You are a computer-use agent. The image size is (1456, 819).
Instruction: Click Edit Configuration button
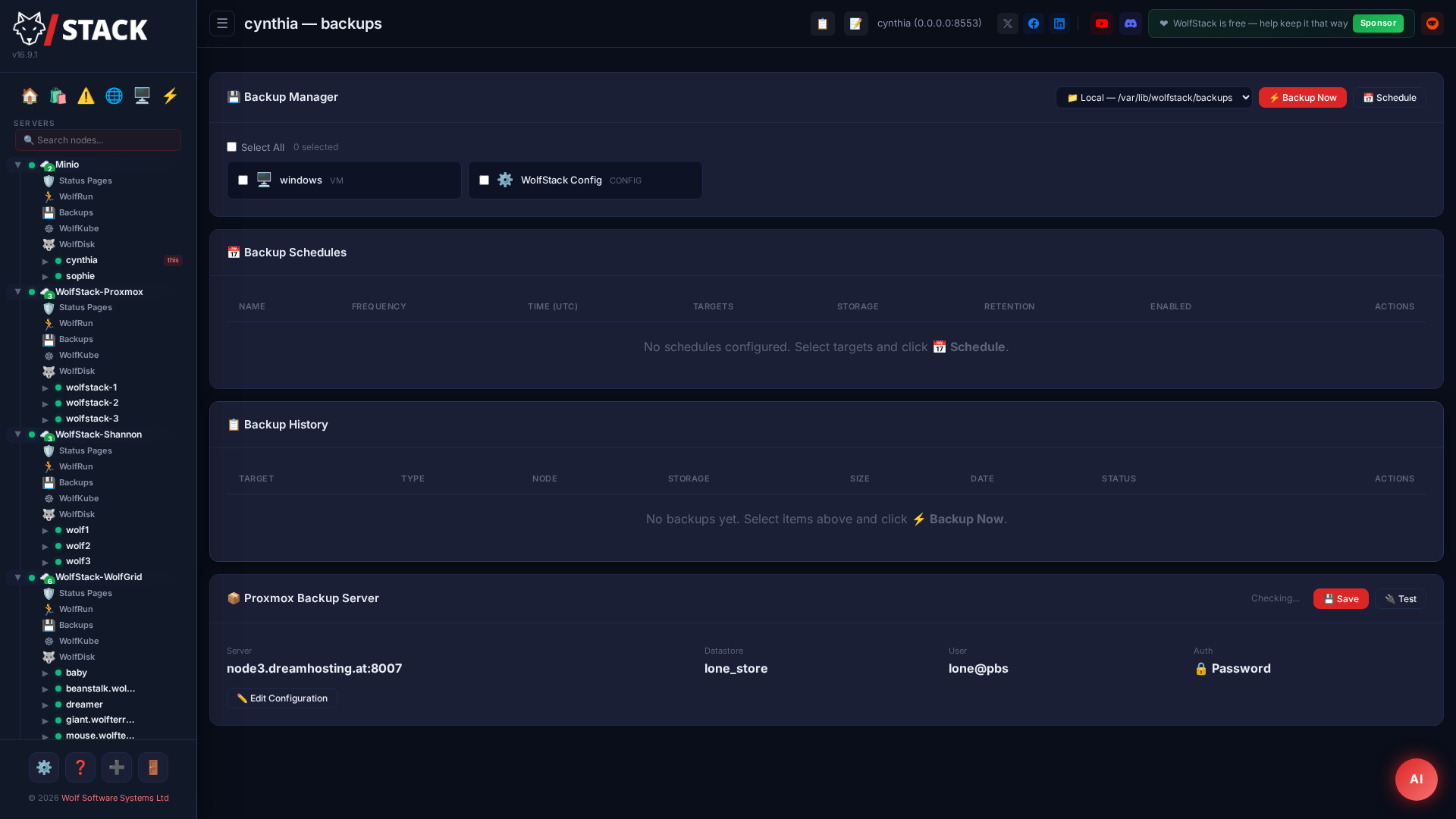point(282,698)
